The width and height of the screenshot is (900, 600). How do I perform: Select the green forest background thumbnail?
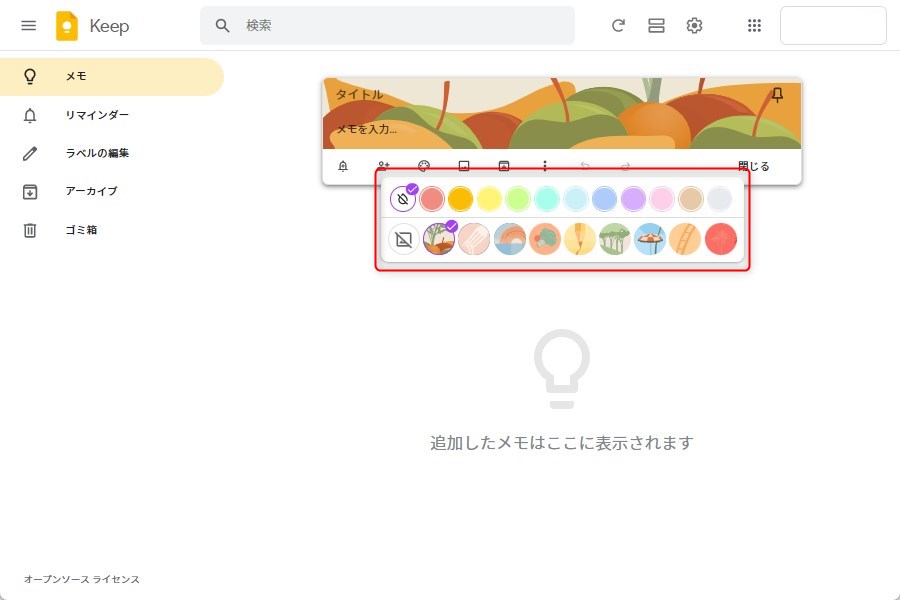point(615,239)
